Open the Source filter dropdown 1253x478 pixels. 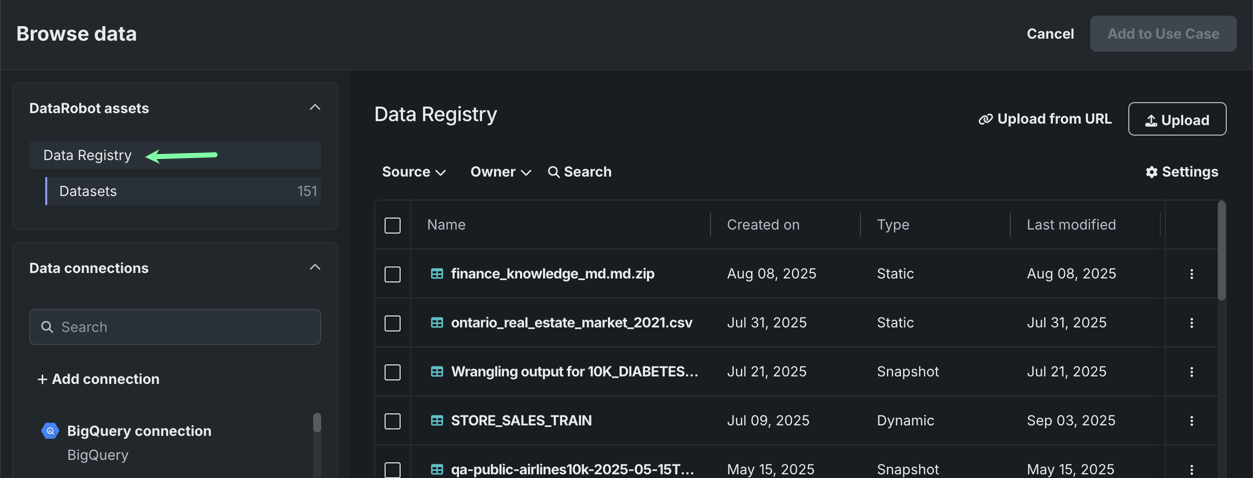coord(413,172)
